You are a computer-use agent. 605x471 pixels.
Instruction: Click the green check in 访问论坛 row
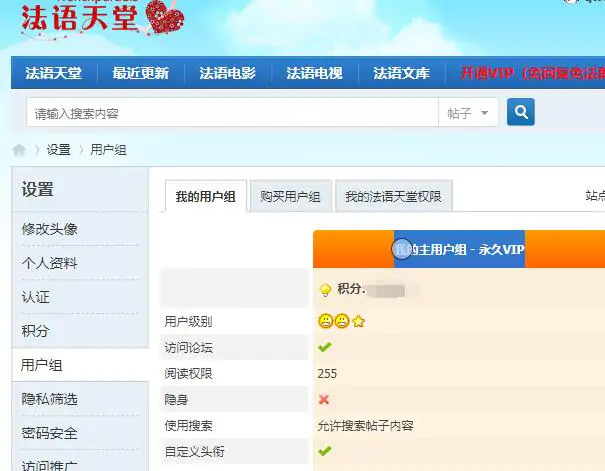click(324, 347)
